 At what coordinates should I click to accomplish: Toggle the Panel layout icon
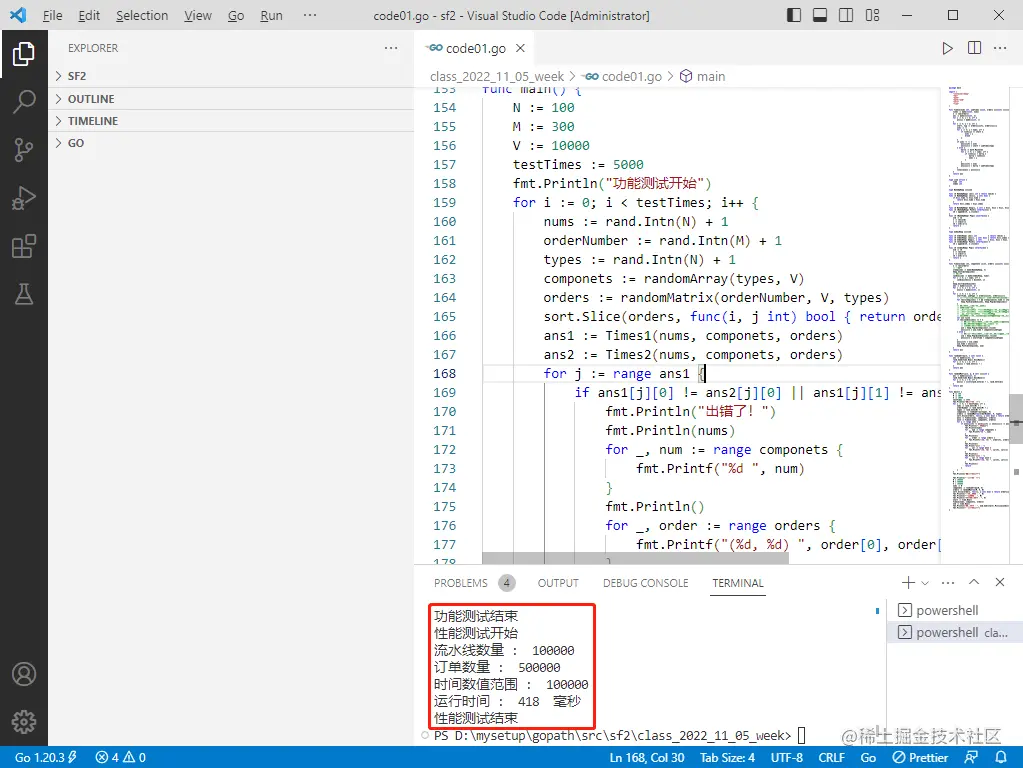tap(820, 15)
